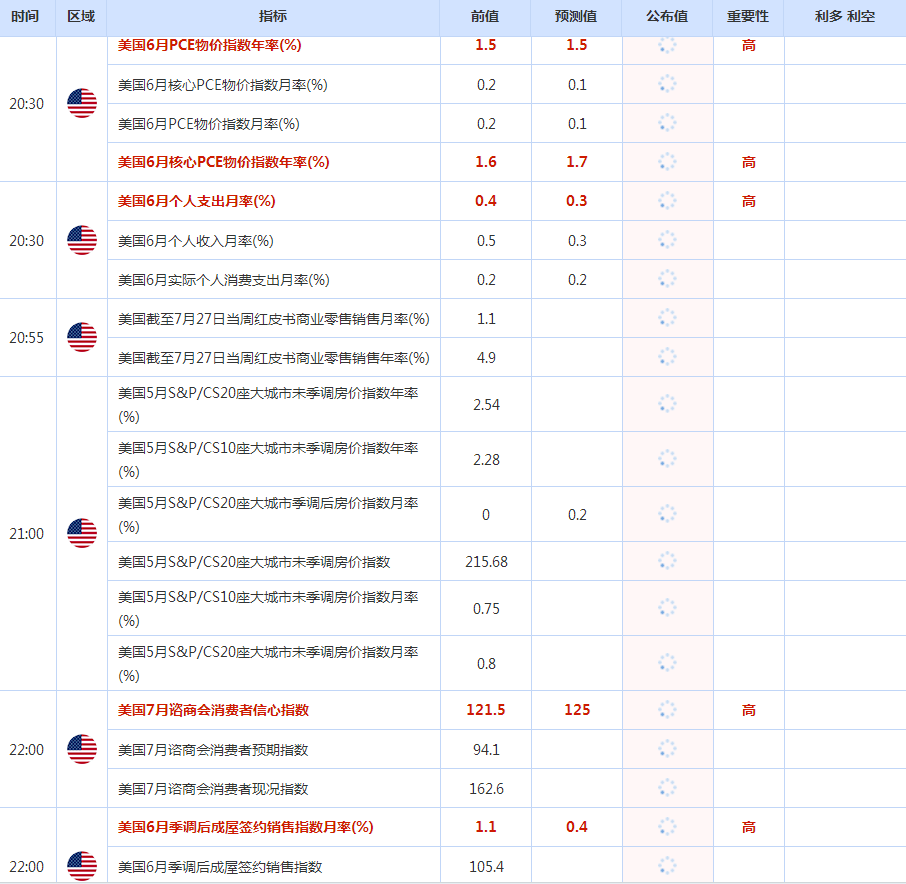Click 高 importance label for 成屋签约销售指数月率

click(x=748, y=827)
